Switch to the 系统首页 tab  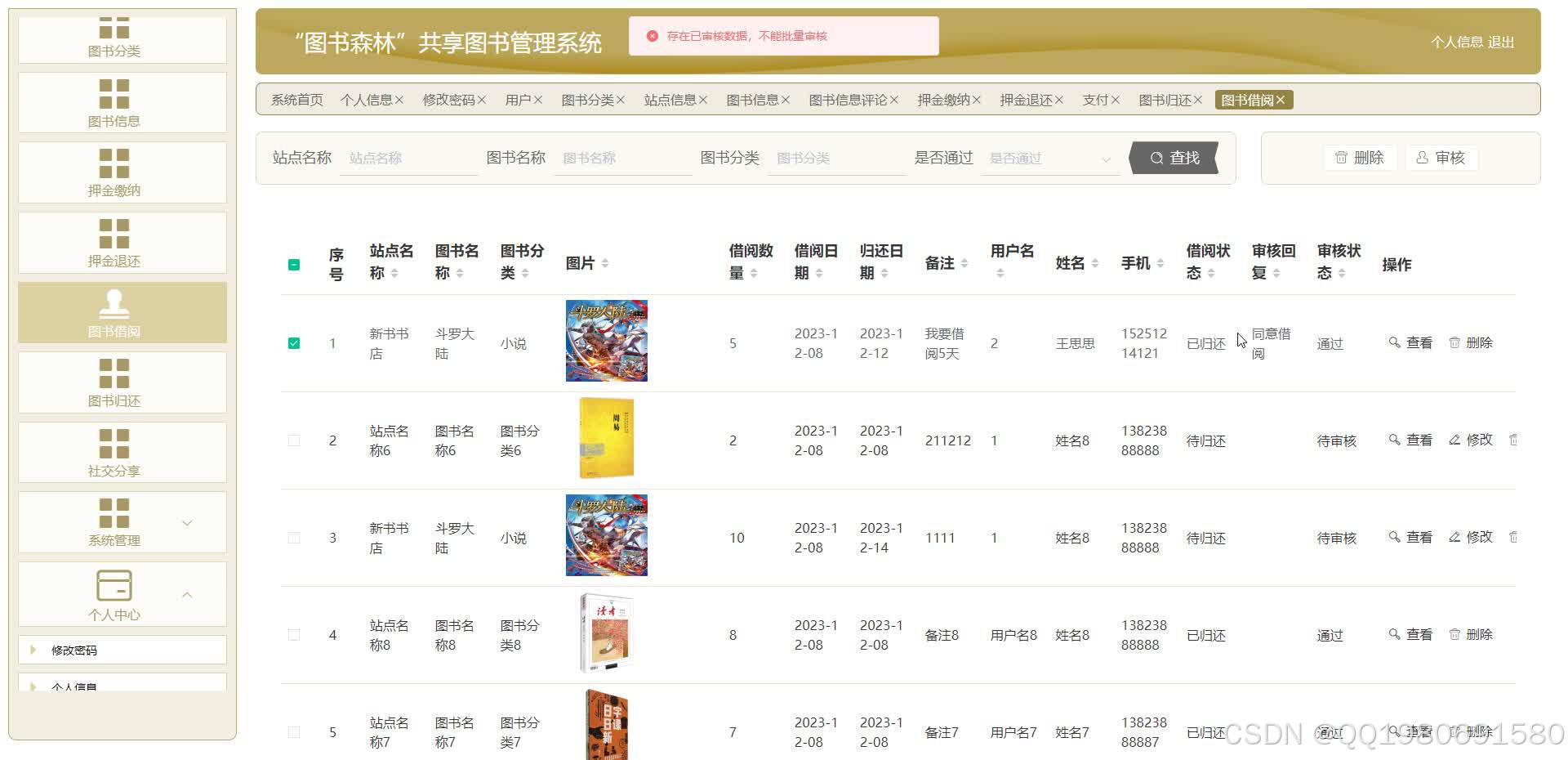point(296,99)
